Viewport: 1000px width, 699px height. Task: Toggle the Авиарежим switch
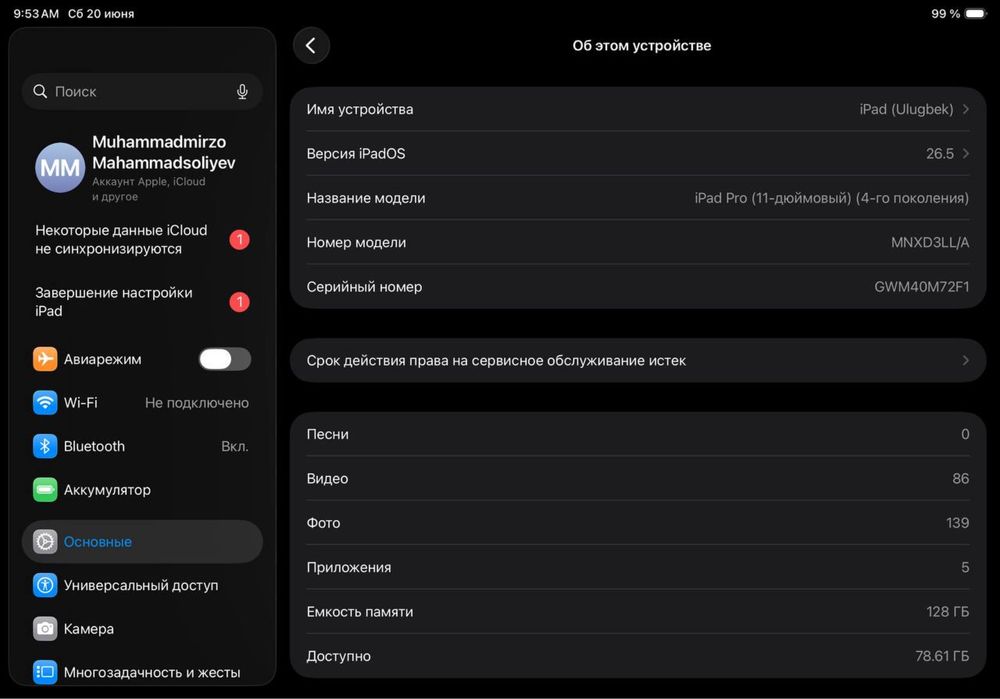point(224,359)
